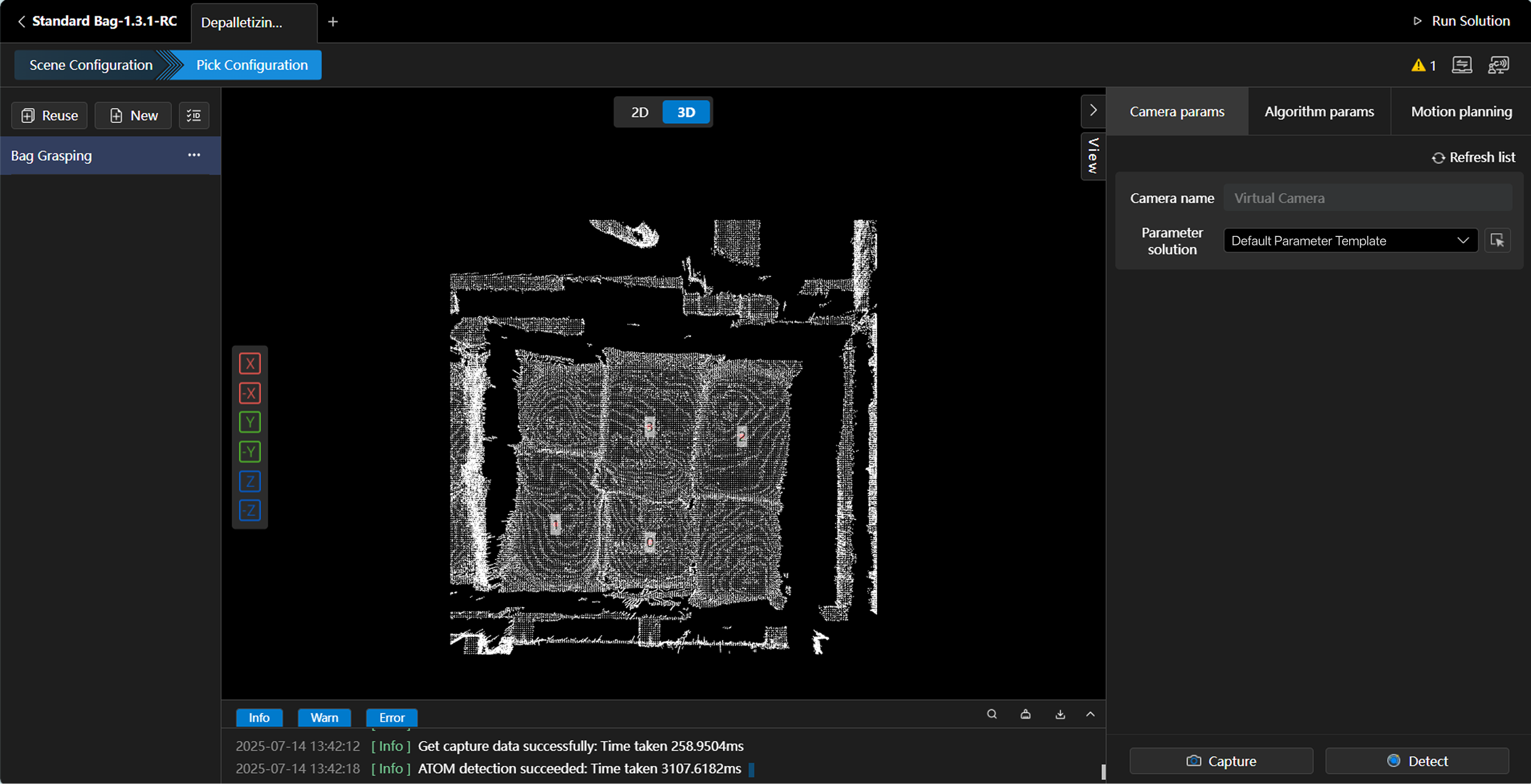Clear the log with the eraser icon
Image resolution: width=1531 pixels, height=784 pixels.
tap(1025, 714)
